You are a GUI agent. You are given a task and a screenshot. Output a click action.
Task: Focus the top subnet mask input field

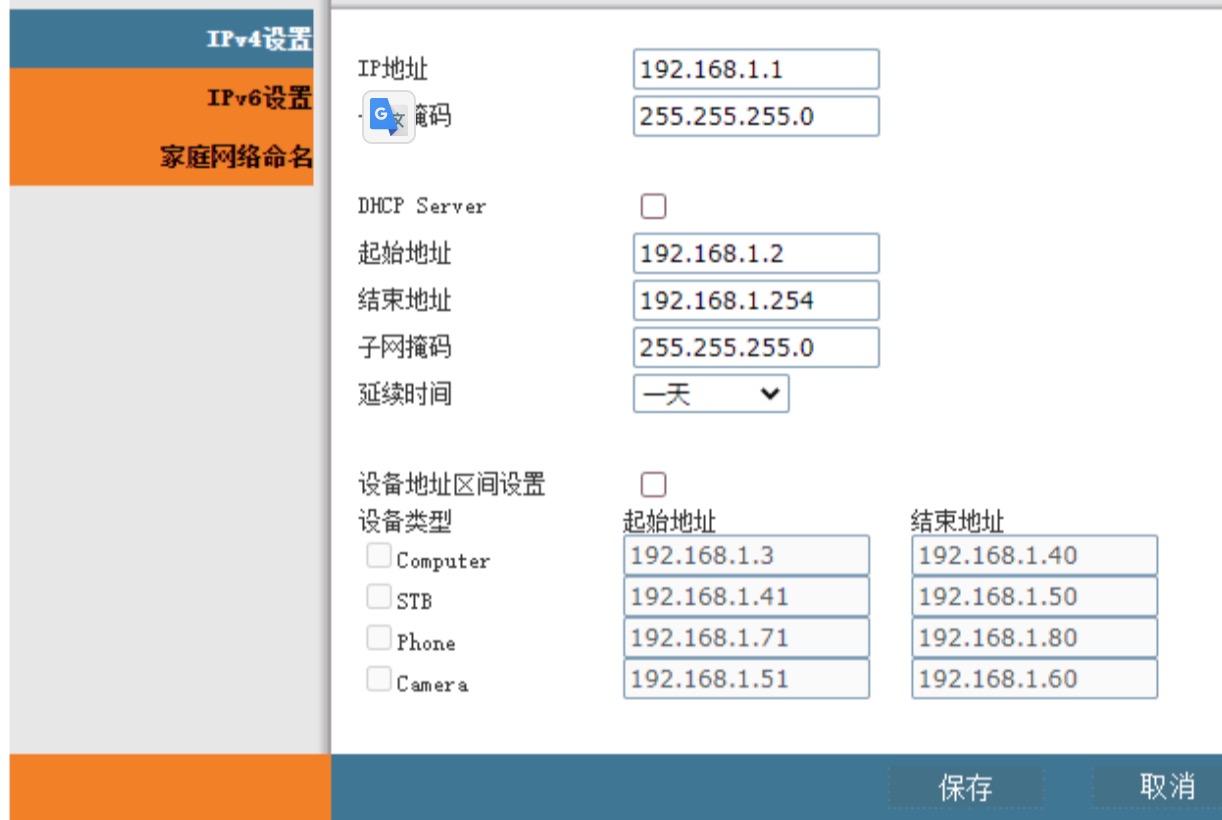point(756,116)
